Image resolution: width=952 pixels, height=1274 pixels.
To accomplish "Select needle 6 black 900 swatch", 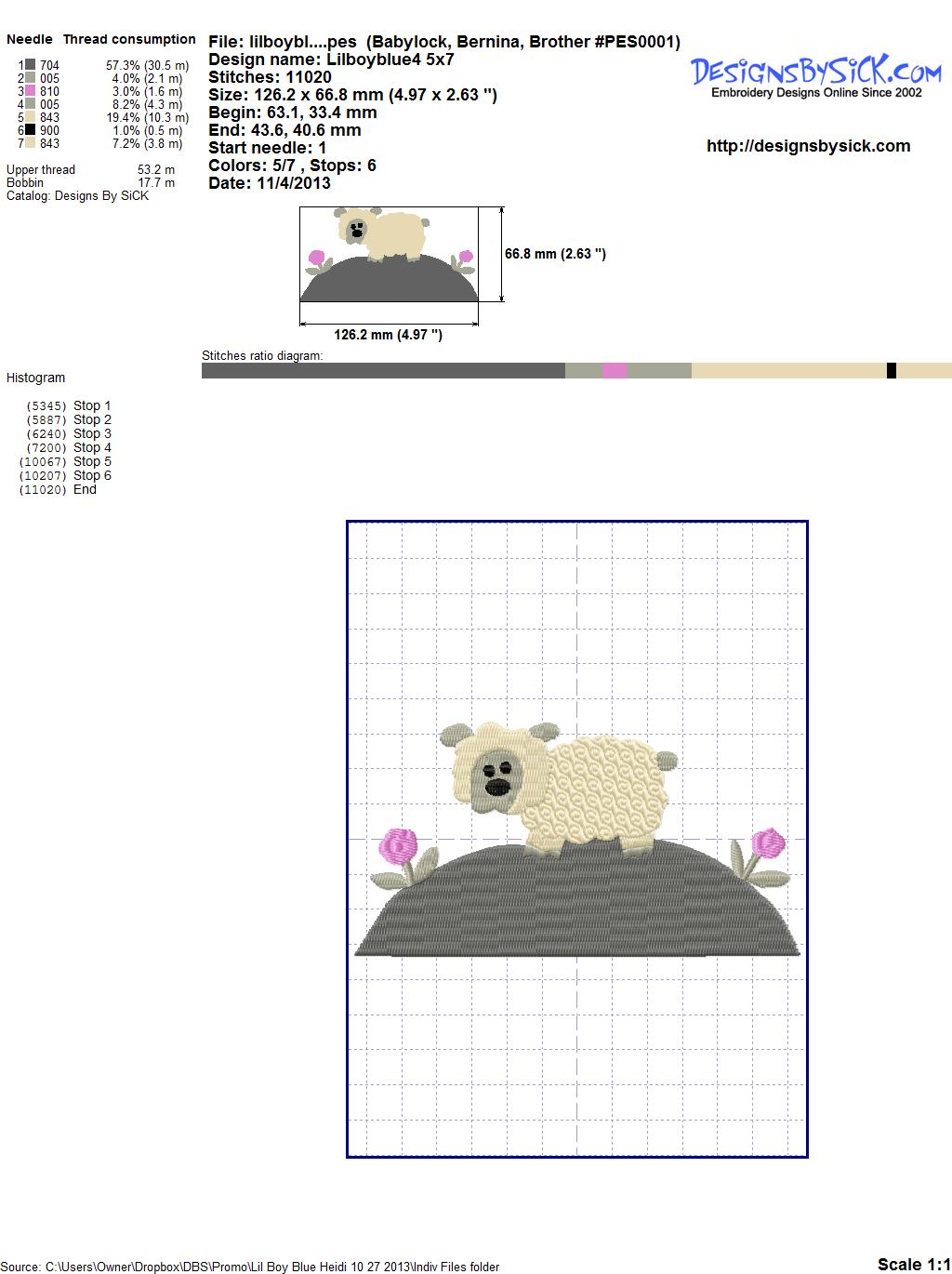I will tap(31, 130).
